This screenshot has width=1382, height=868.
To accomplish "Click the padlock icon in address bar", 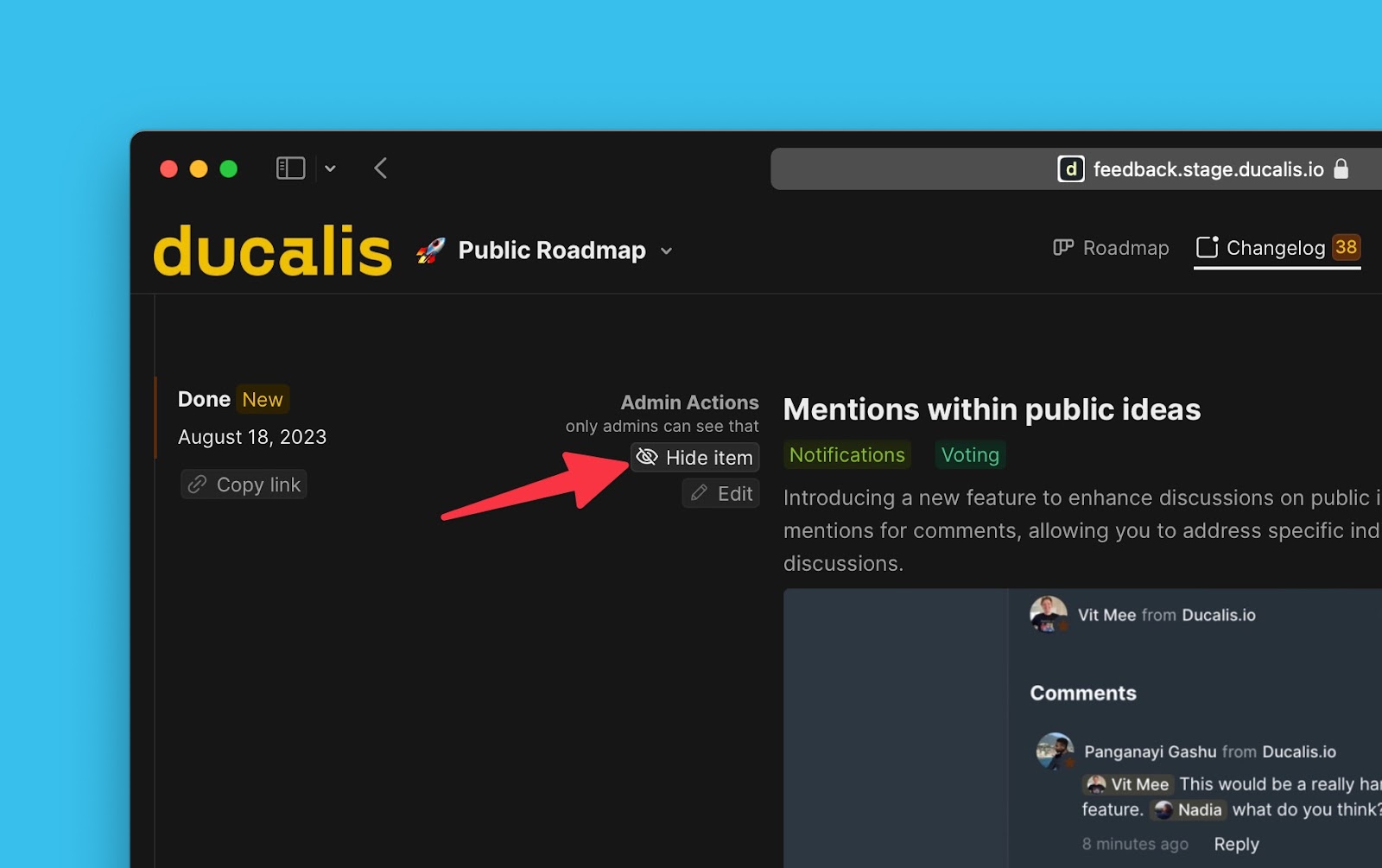I will click(x=1341, y=169).
